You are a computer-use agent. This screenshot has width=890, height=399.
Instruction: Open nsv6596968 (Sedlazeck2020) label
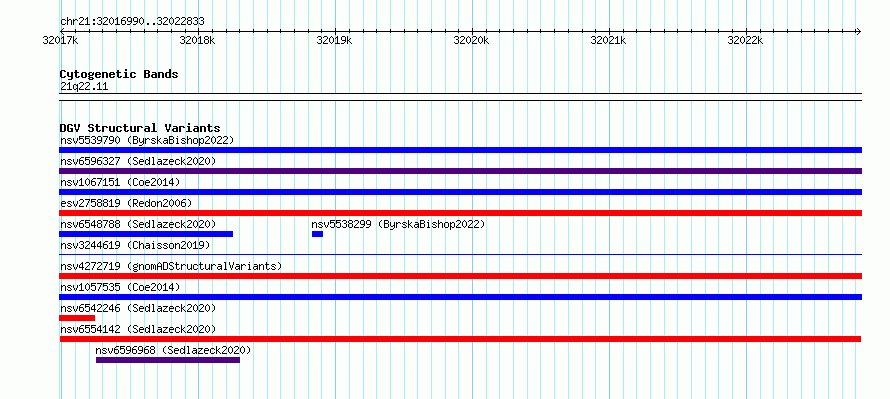pos(173,350)
